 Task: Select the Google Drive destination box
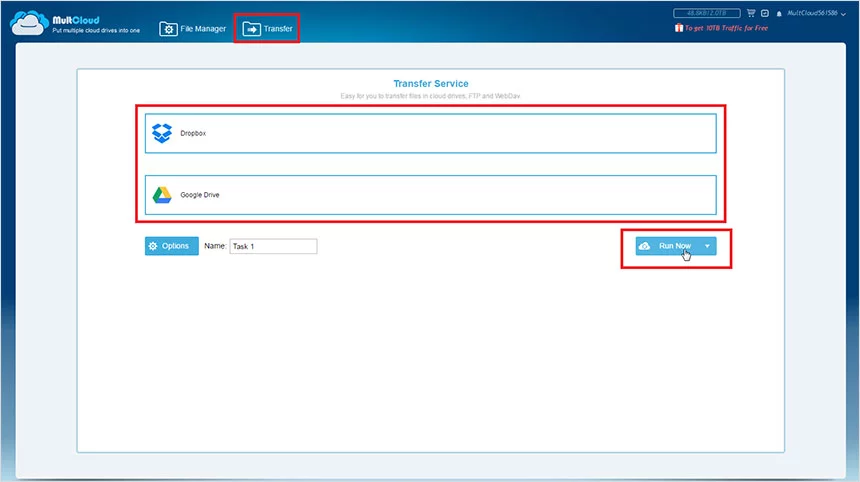pyautogui.click(x=431, y=195)
